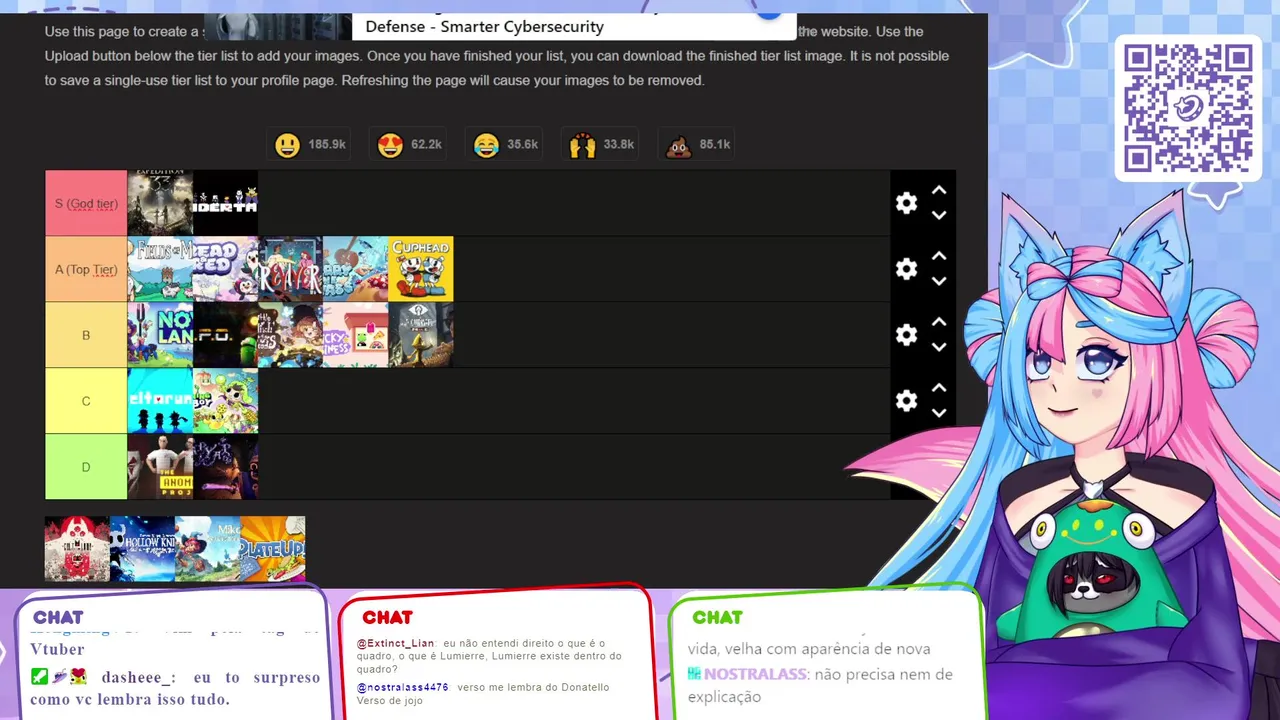Move C tier row down arrow
The image size is (1280, 720).
click(939, 413)
